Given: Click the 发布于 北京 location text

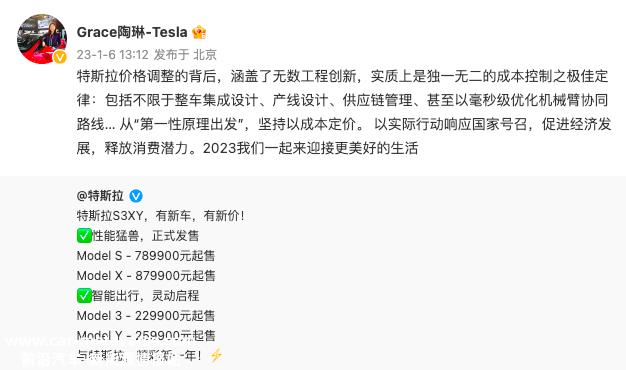Looking at the screenshot, I should click(185, 55).
